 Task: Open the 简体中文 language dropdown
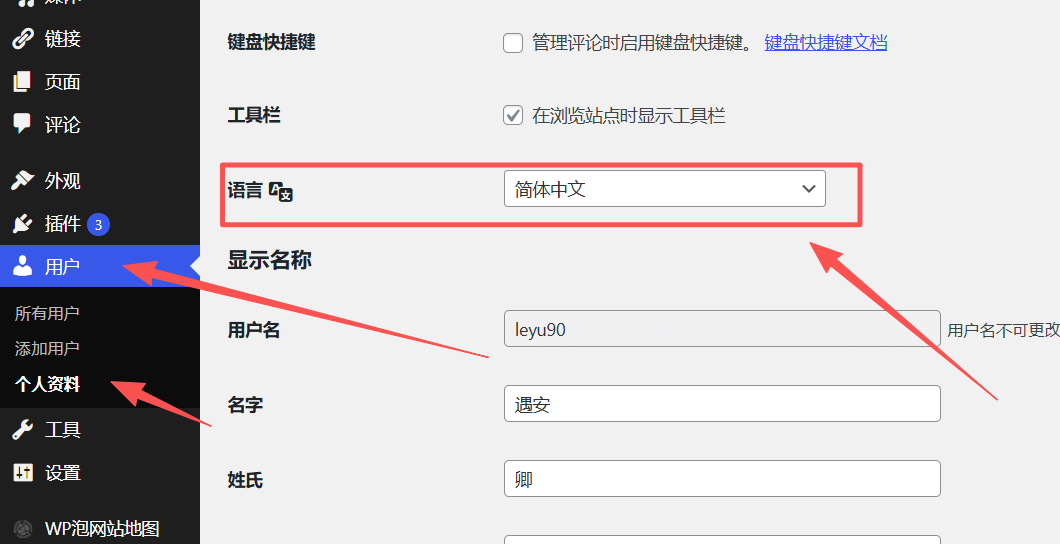click(665, 189)
